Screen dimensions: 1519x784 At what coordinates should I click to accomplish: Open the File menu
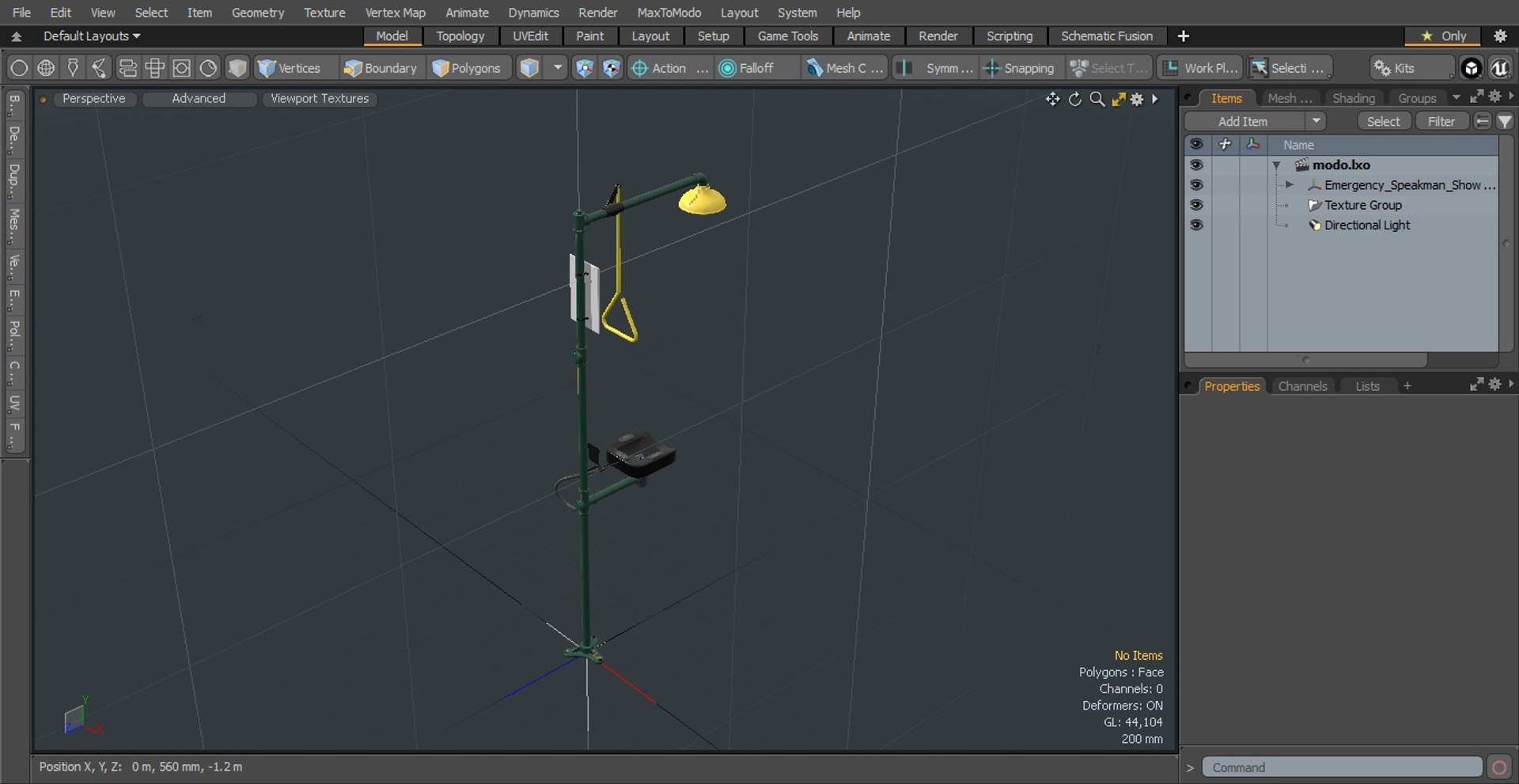21,13
